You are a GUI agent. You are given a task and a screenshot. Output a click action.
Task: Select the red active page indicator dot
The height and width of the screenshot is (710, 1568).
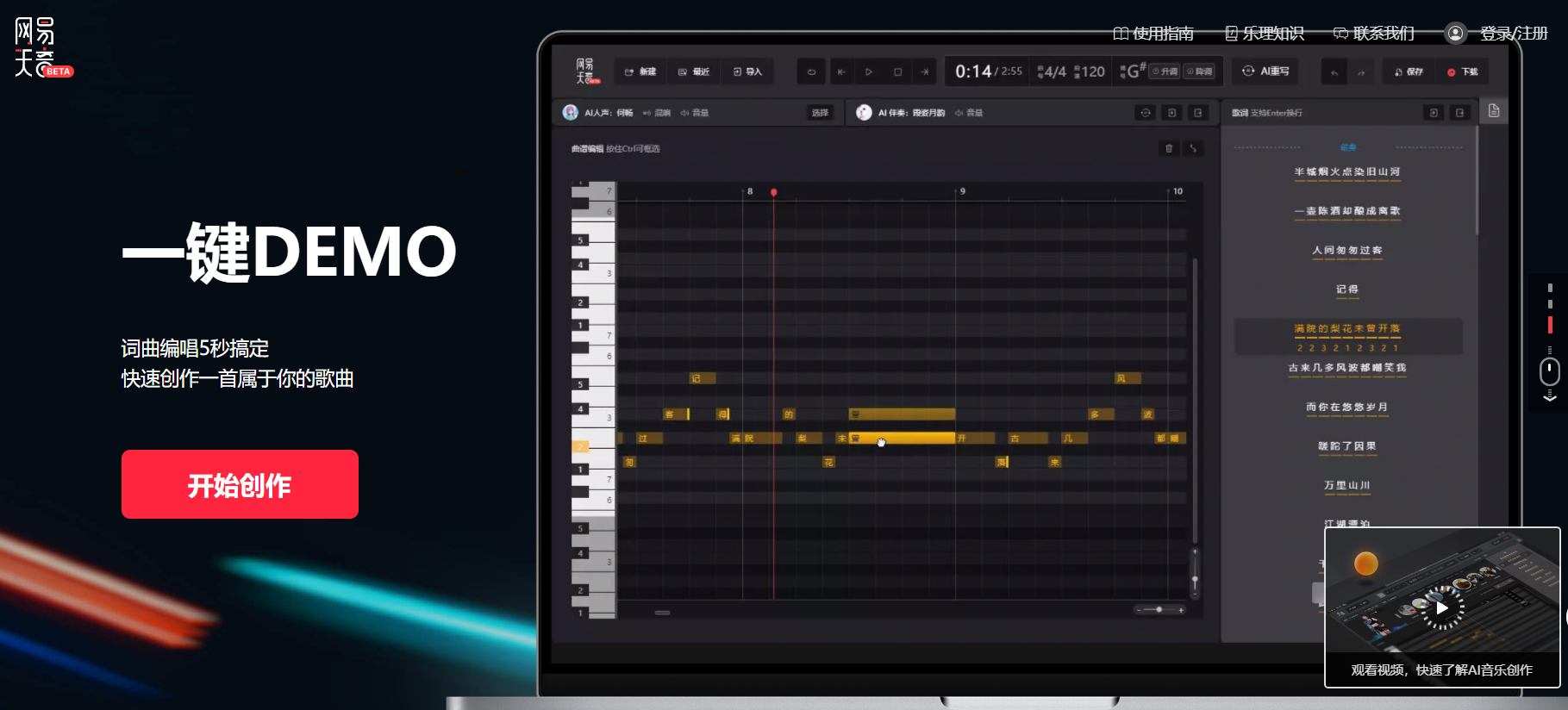[x=1550, y=325]
